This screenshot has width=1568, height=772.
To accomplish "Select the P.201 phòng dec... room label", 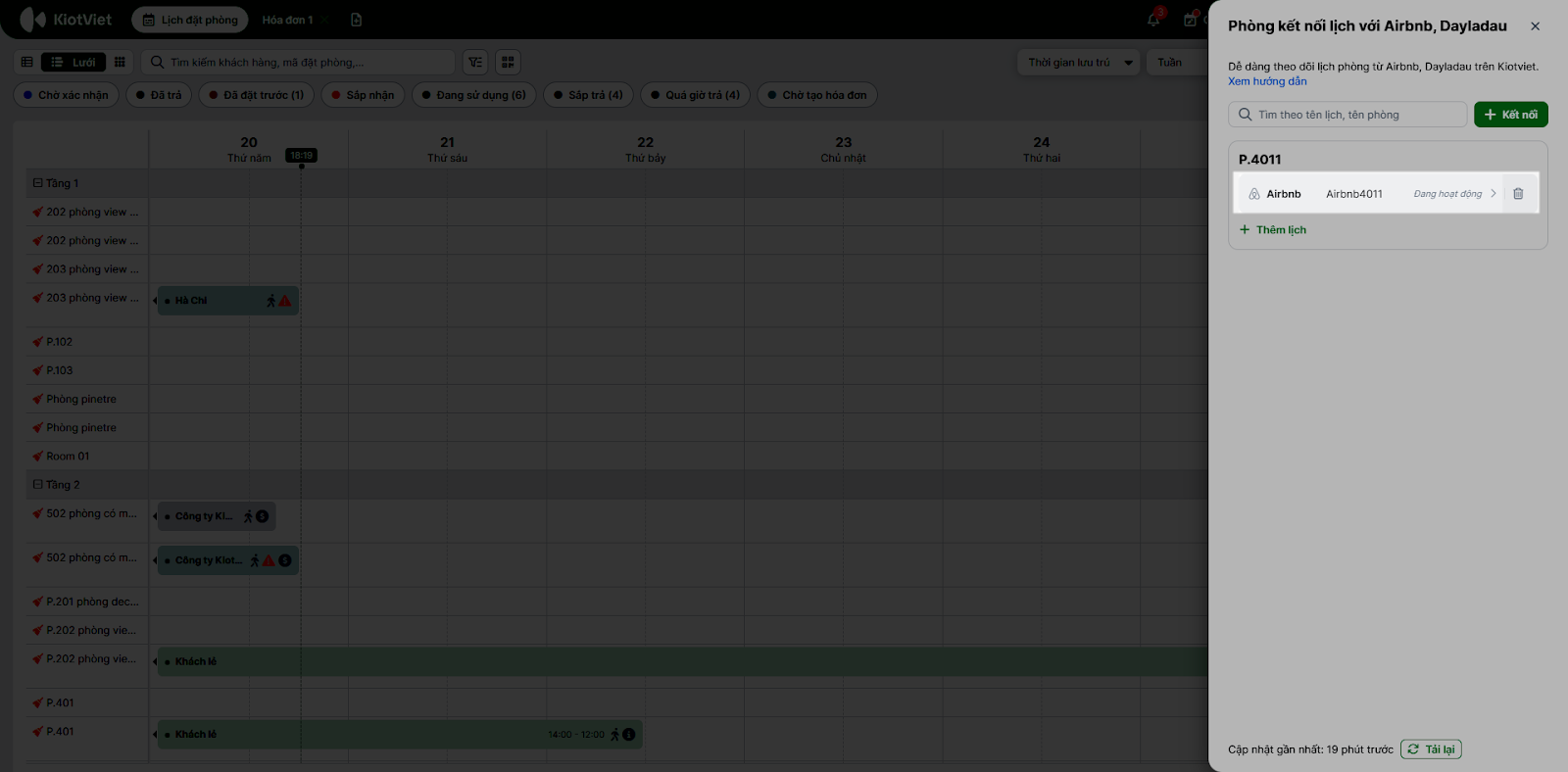I will 92,602.
